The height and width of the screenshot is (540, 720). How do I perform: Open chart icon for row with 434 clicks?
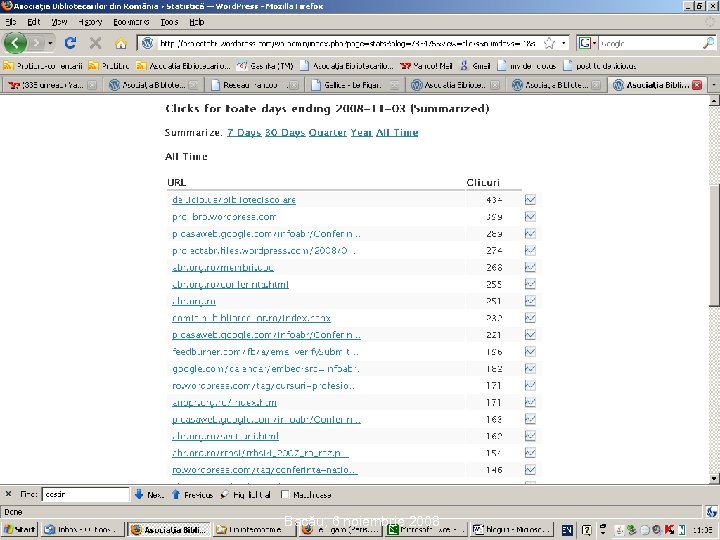click(x=530, y=200)
